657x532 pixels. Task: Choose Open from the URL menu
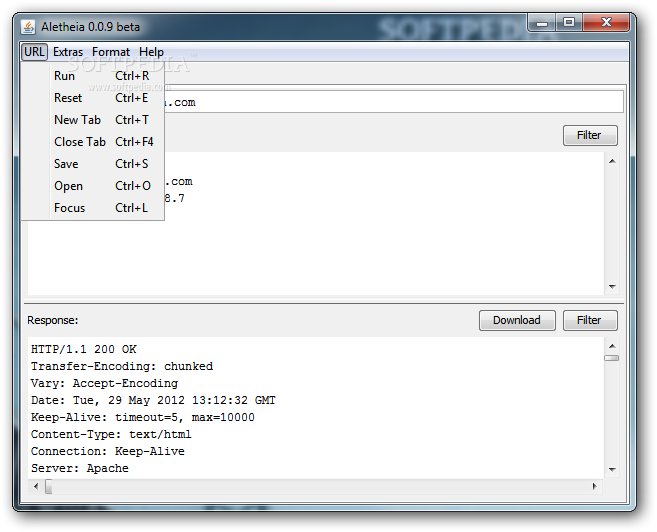[93, 186]
